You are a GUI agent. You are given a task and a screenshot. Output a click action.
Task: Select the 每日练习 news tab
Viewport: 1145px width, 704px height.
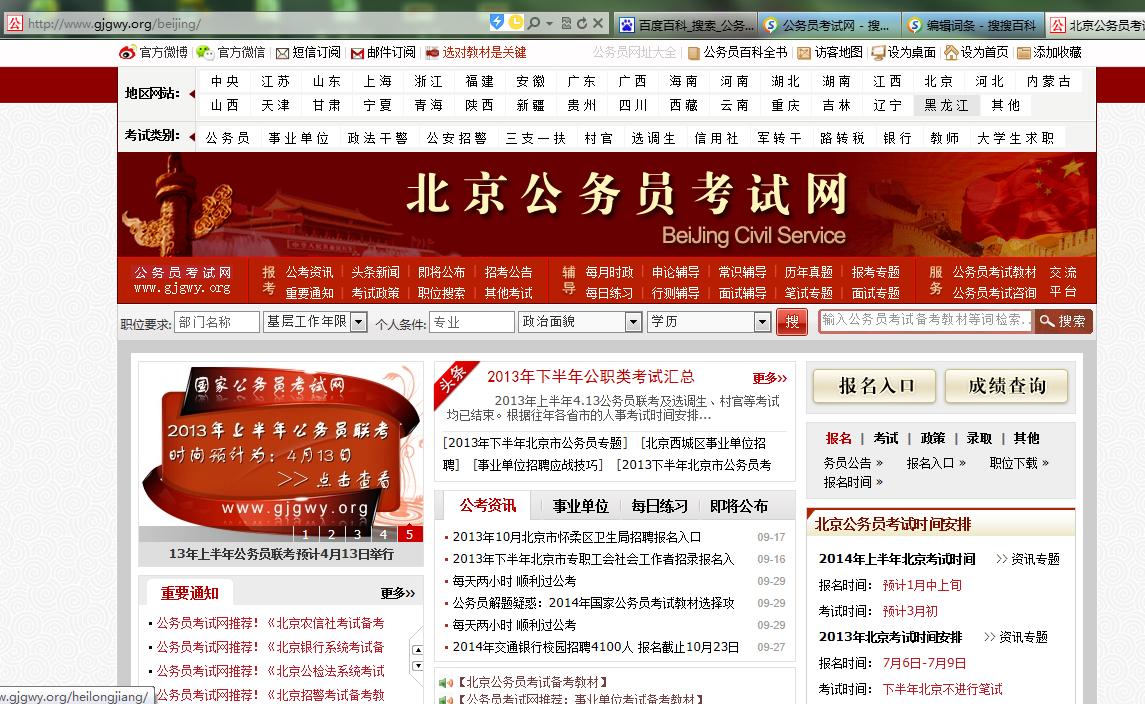click(659, 506)
